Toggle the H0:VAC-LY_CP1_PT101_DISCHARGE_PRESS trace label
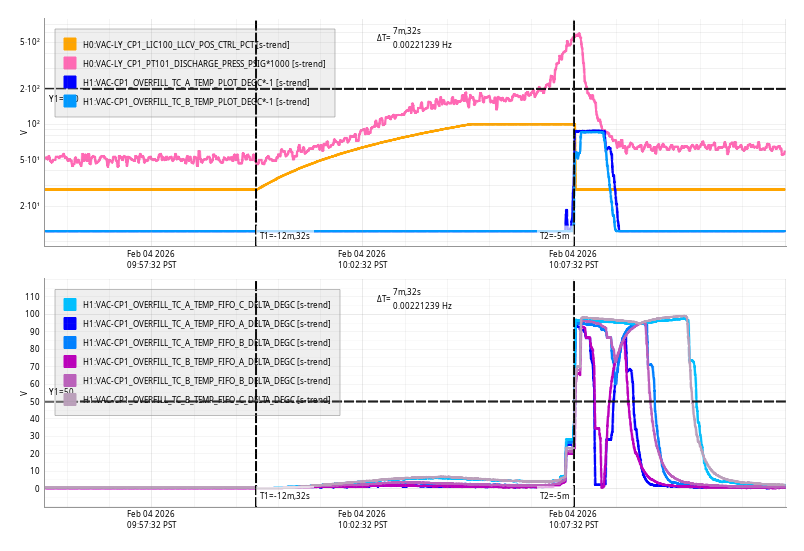 coord(203,64)
